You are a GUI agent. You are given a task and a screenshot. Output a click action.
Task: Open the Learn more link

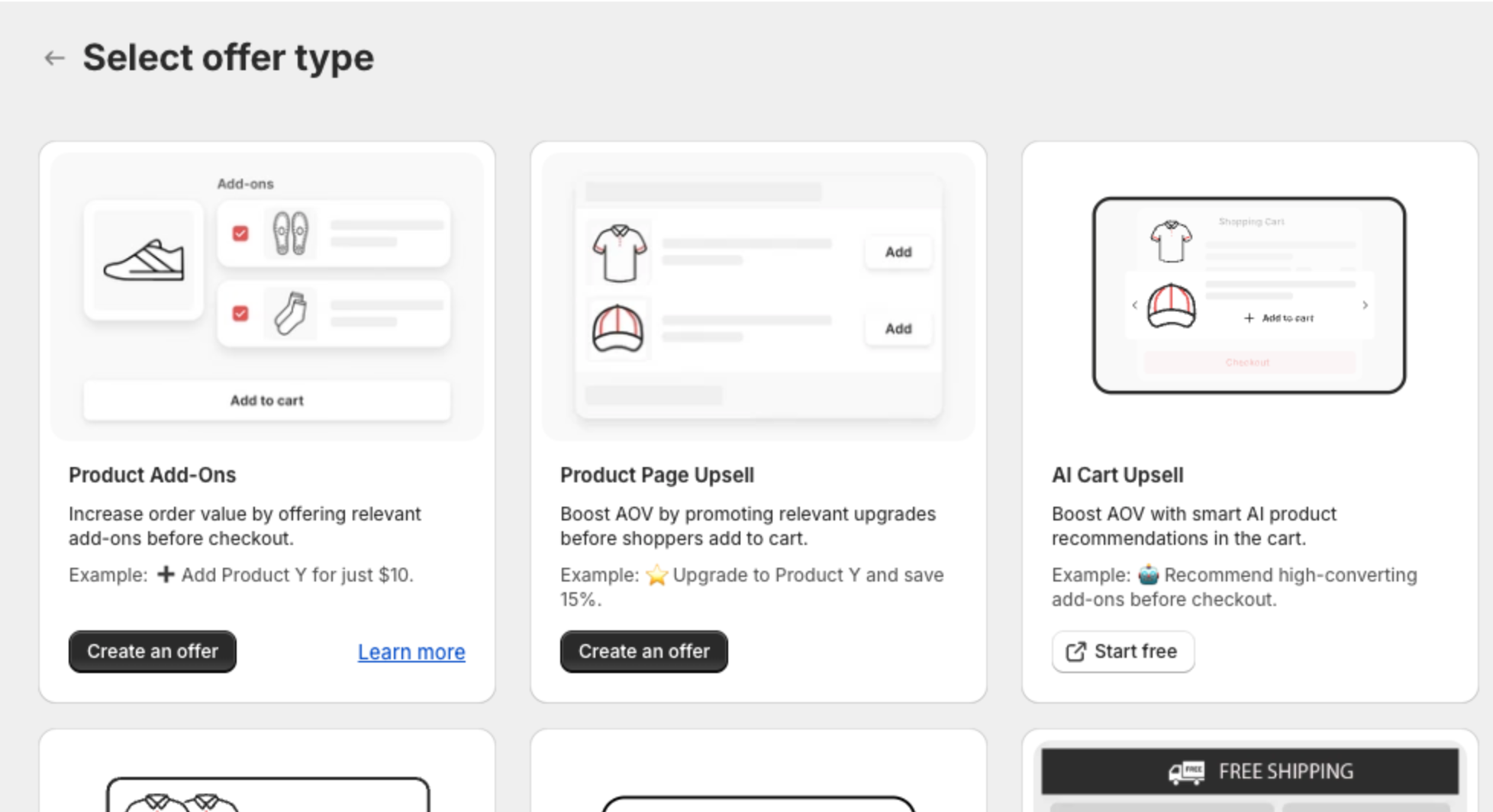coord(411,652)
